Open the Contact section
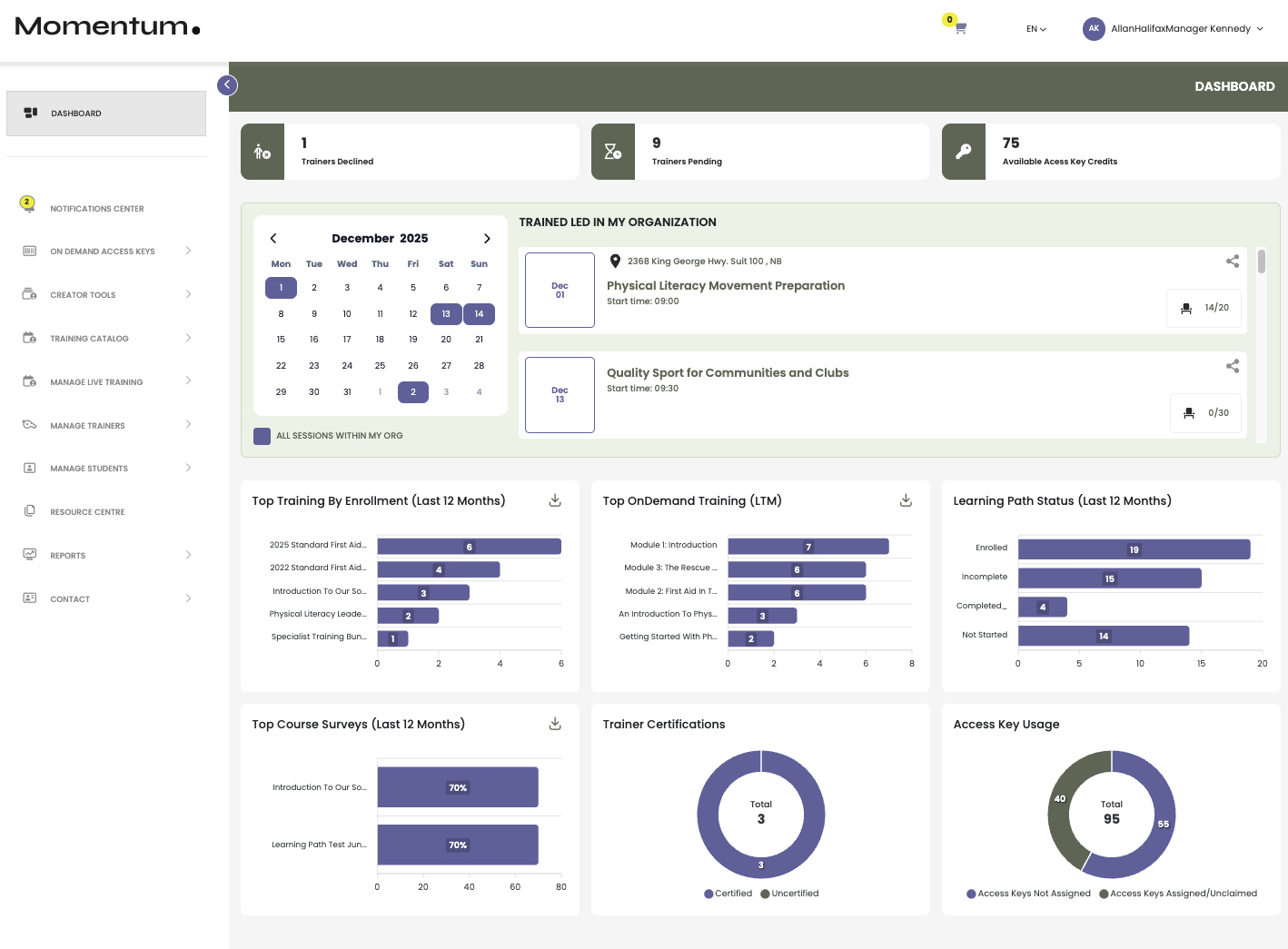Viewport: 1288px width, 949px height. (x=68, y=598)
